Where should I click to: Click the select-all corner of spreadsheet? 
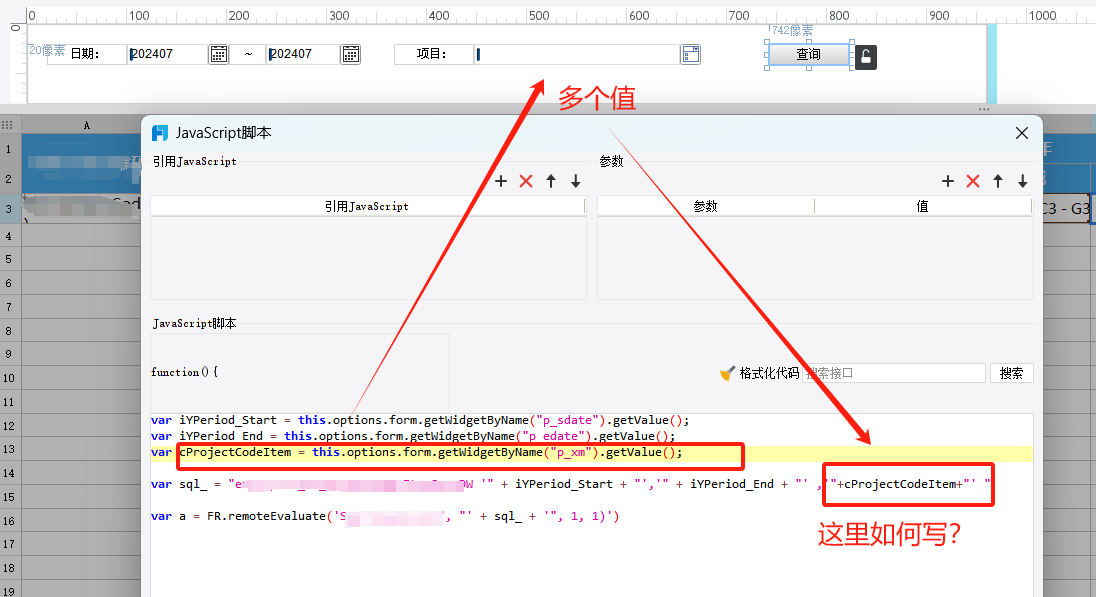[x=8, y=125]
